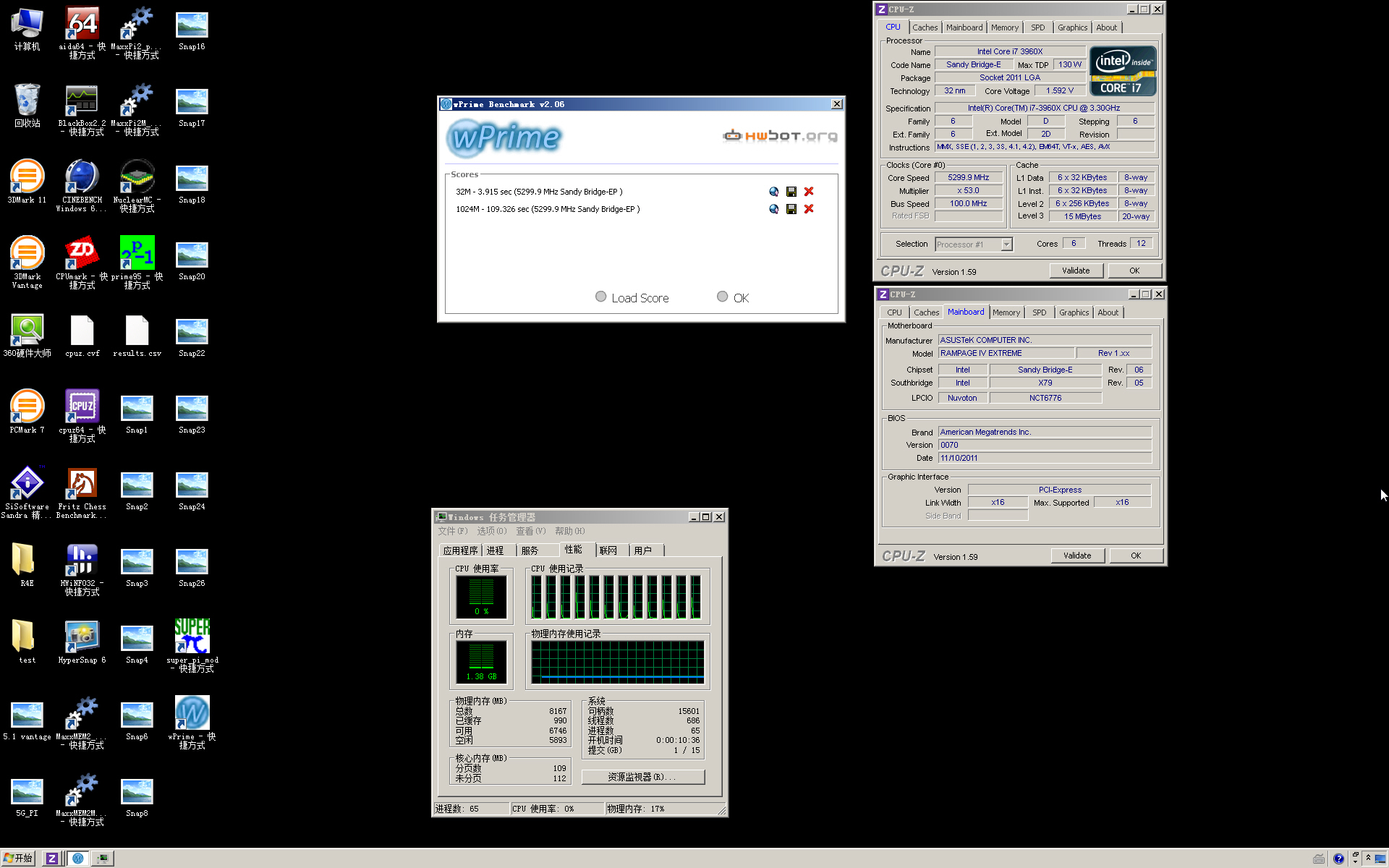The image size is (1389, 868).
Task: Click wPrime taskbar button
Action: pos(77,859)
